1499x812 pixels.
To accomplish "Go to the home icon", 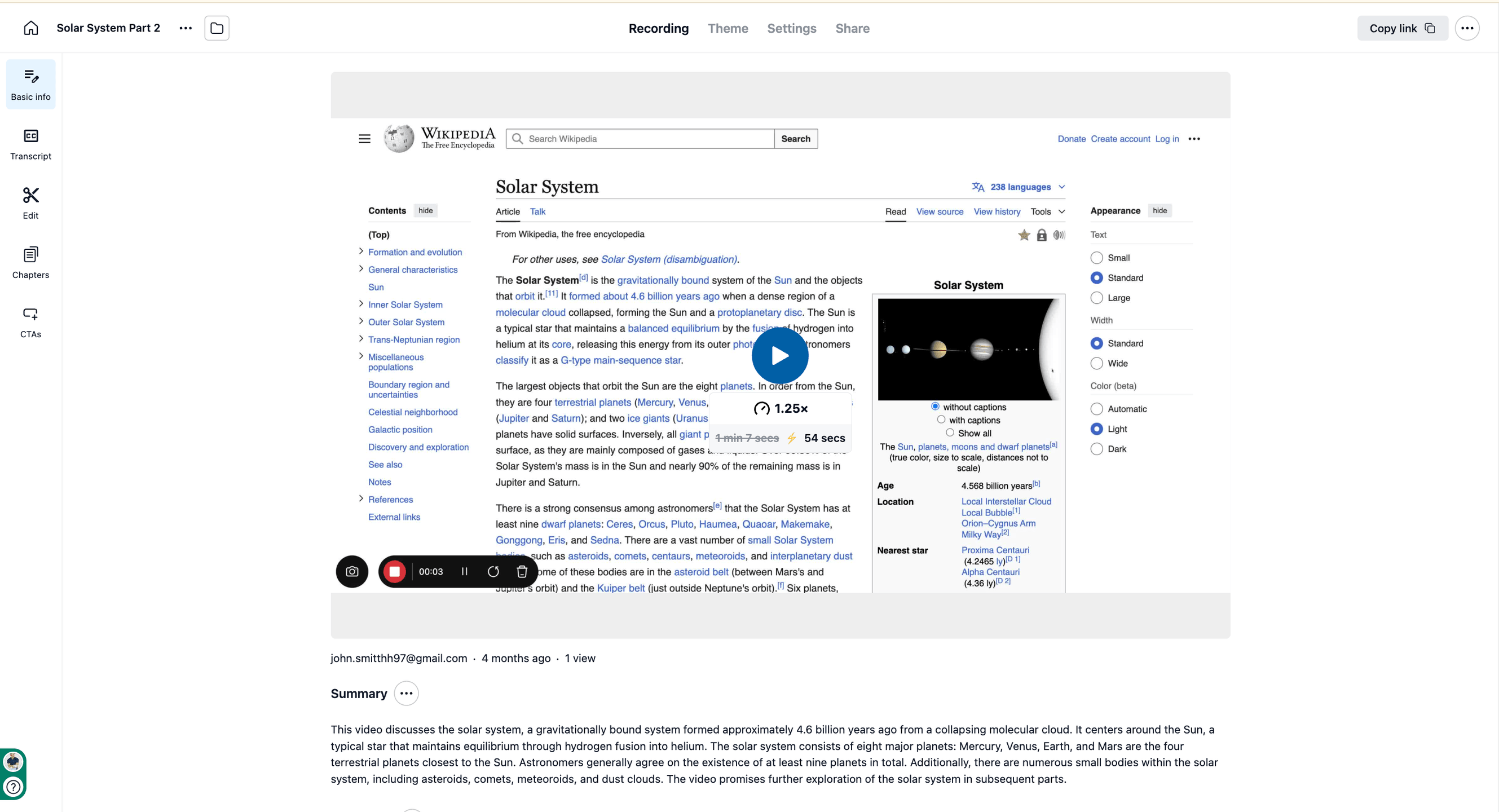I will coord(31,28).
